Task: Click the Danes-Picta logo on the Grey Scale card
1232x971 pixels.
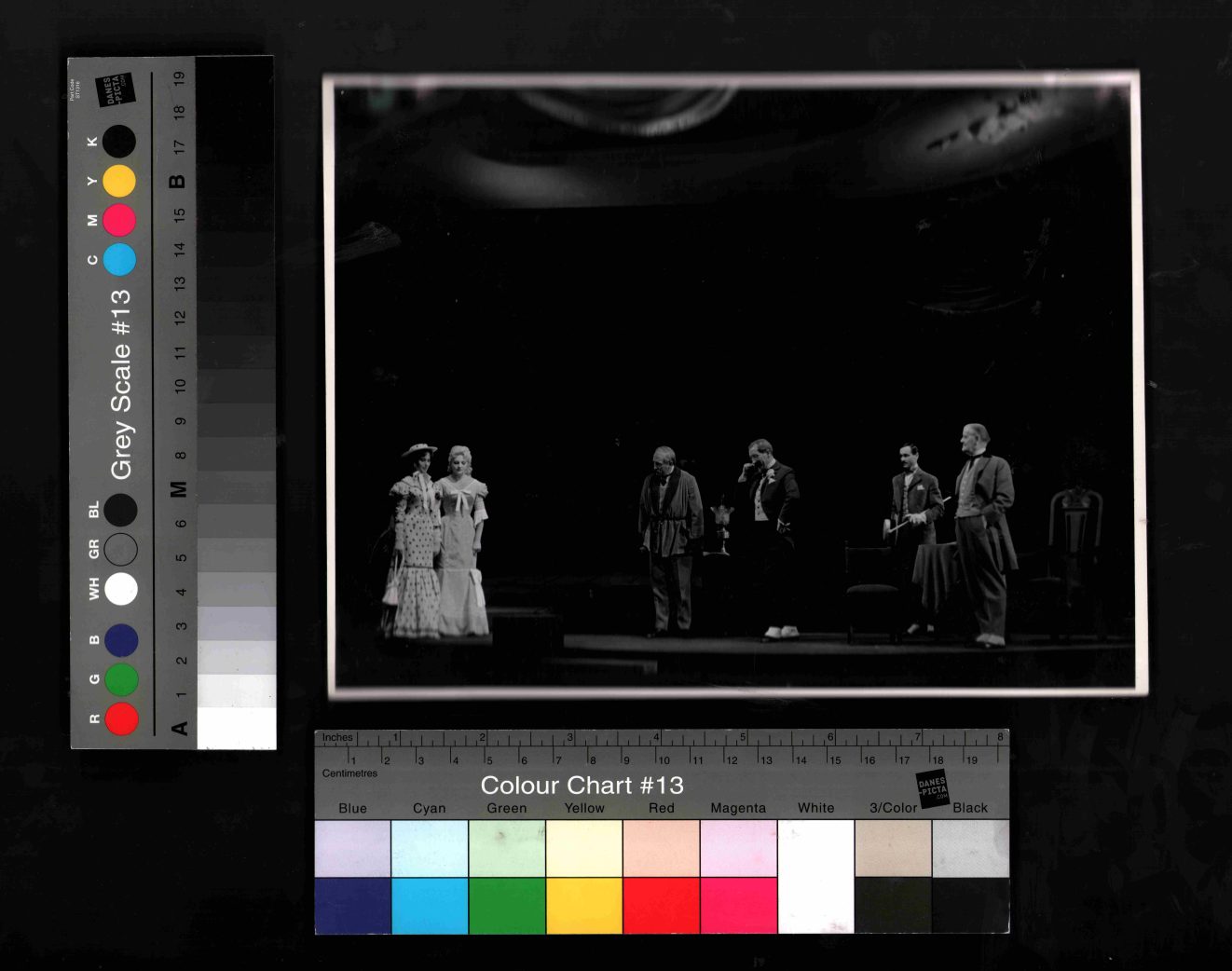Action: tap(118, 90)
